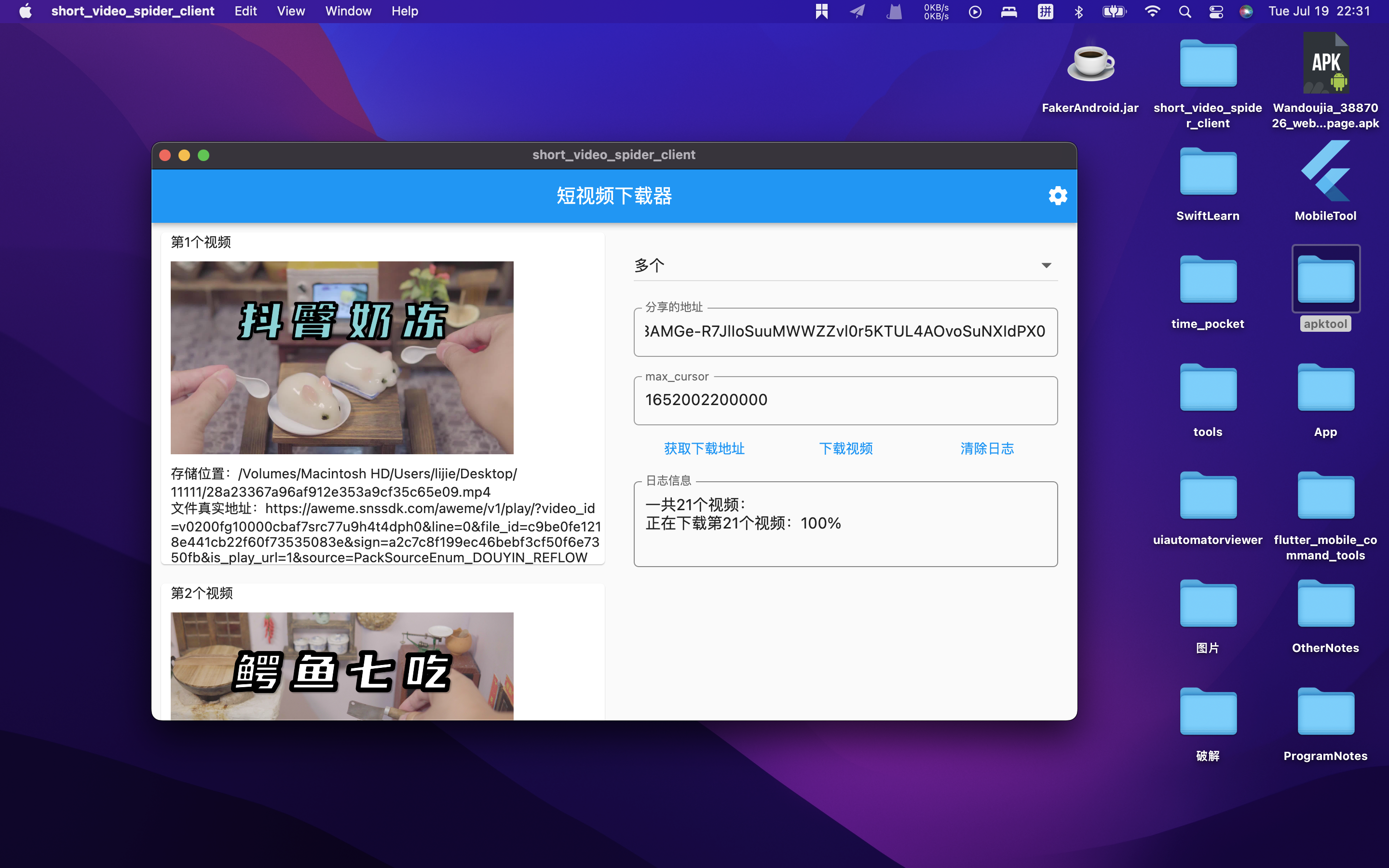Open the Edit menu
1389x868 pixels.
coord(245,11)
